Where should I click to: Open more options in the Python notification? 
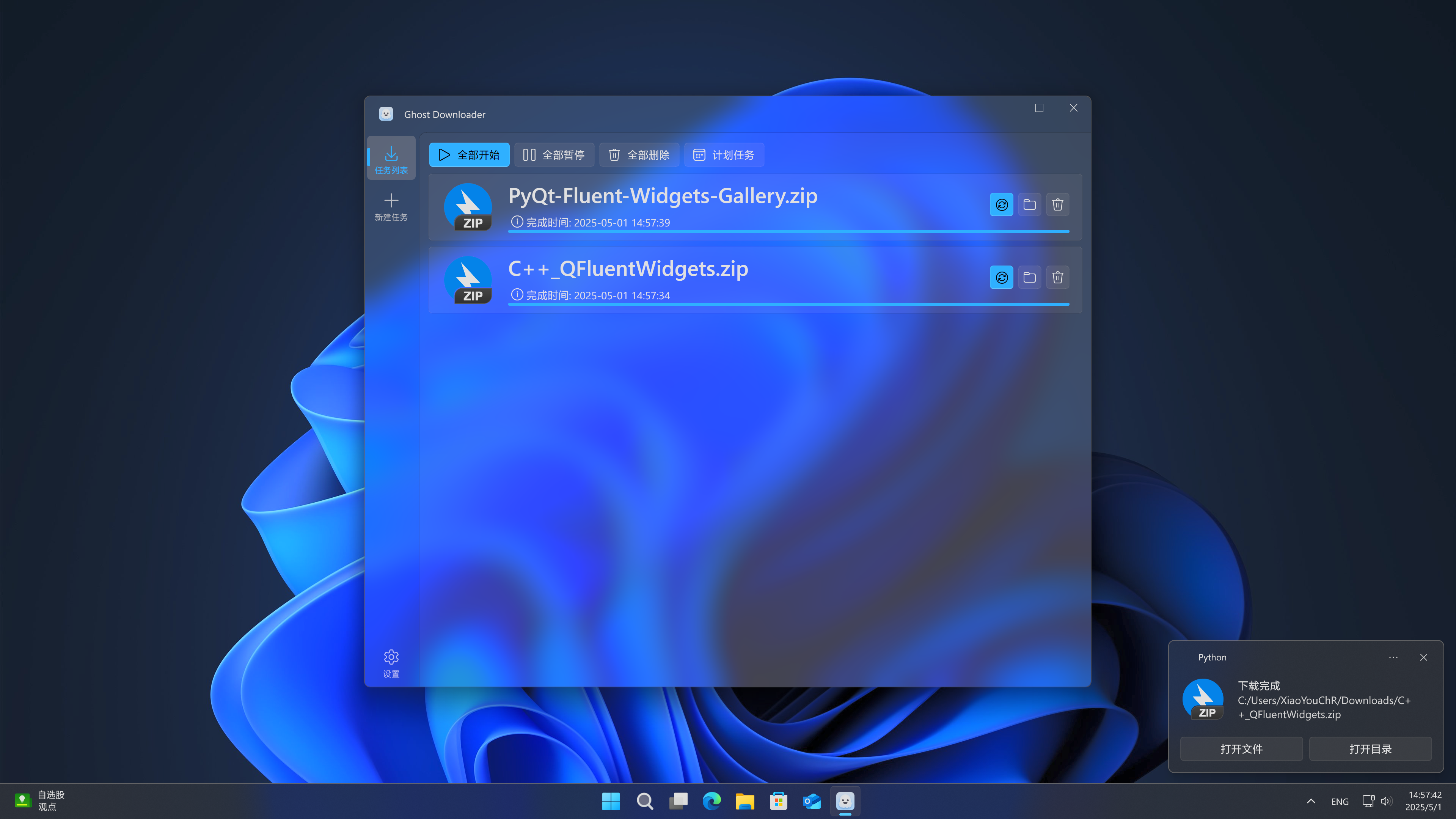tap(1393, 657)
